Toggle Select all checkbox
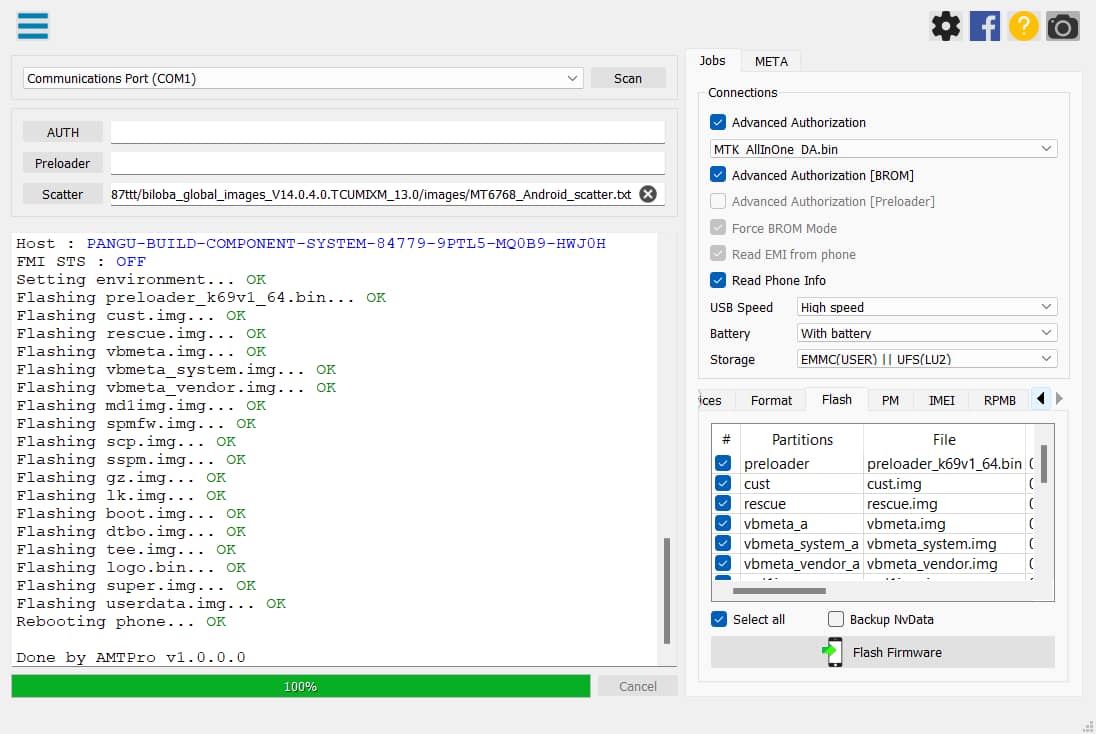 (x=719, y=619)
